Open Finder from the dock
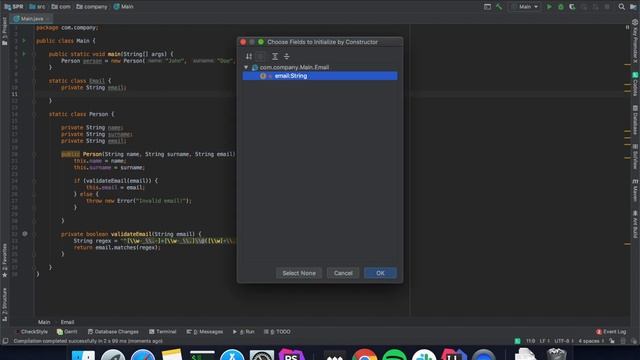Viewport: 640px width, 360px height. click(83, 355)
